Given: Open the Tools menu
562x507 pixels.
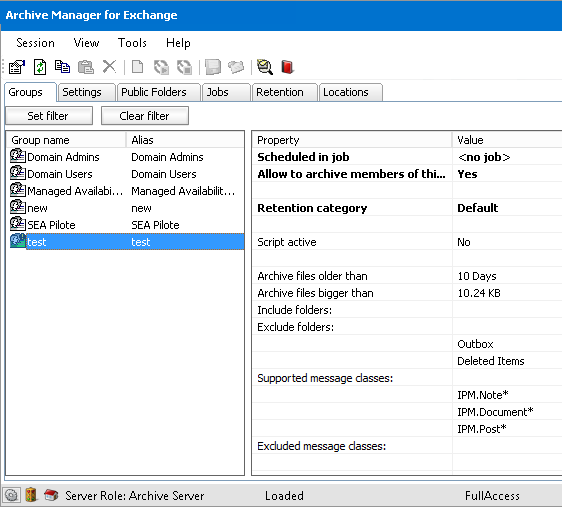Looking at the screenshot, I should [132, 43].
